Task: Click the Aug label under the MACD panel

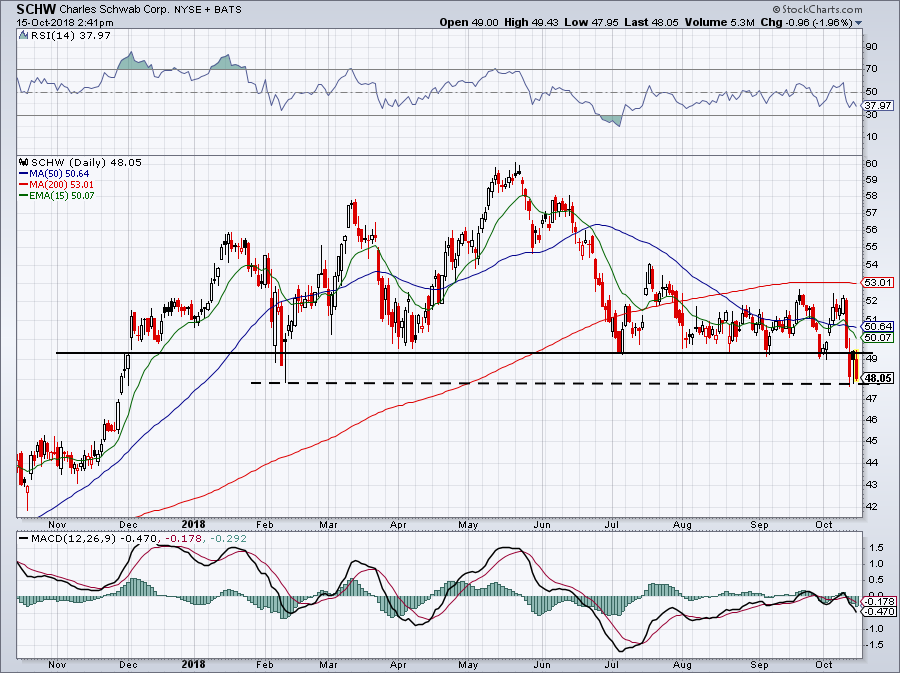Action: coord(682,665)
